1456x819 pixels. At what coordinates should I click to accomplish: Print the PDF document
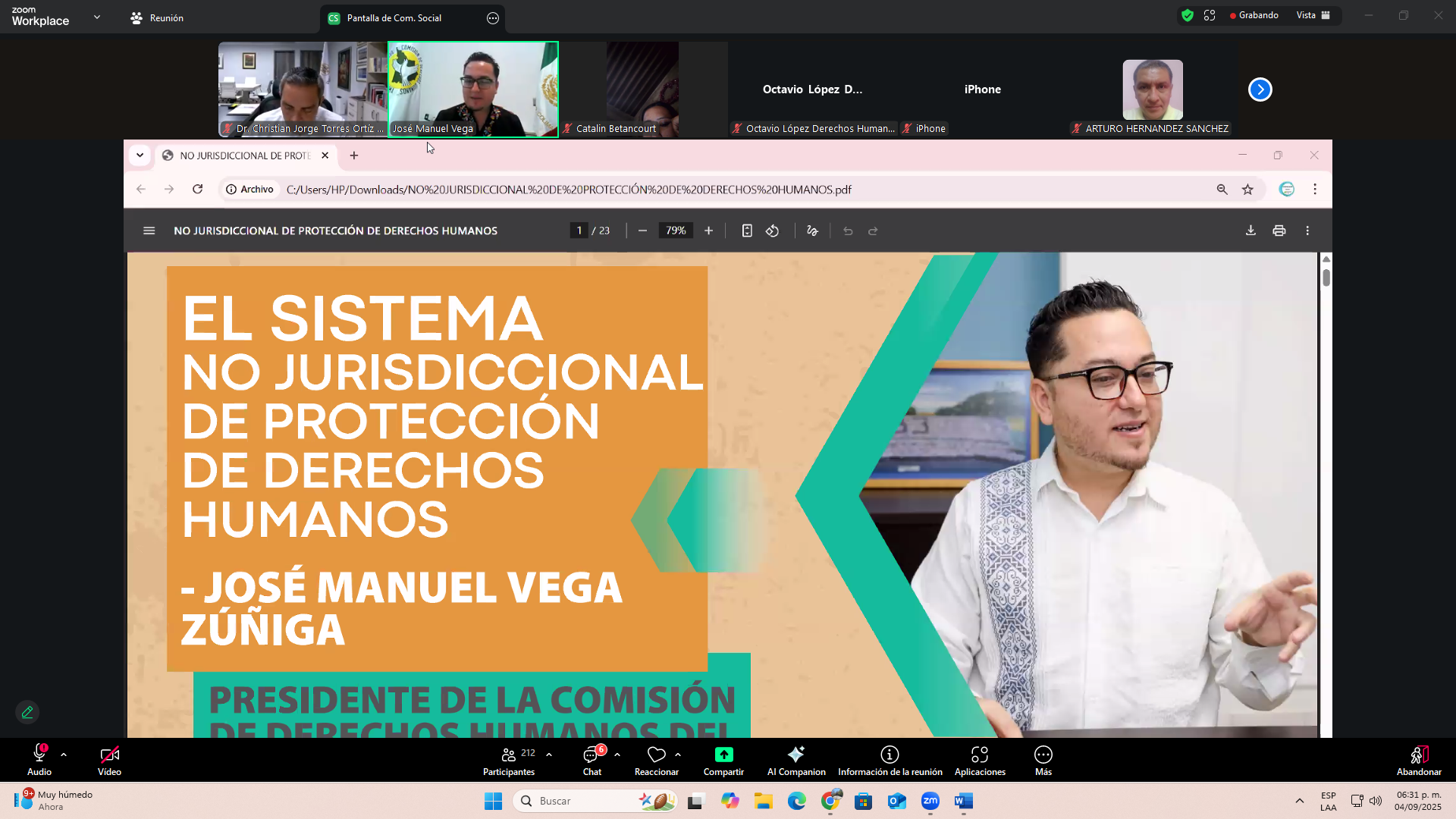(1279, 231)
